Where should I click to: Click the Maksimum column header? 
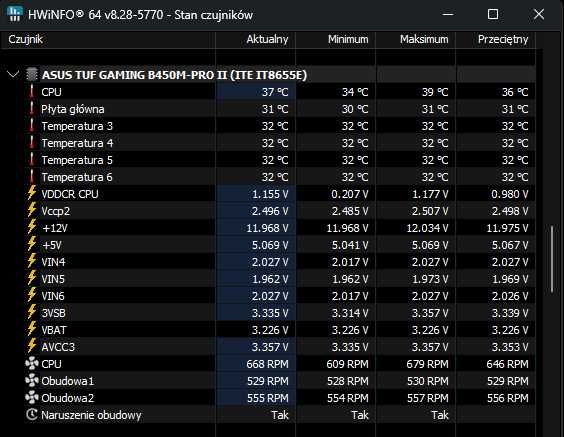pyautogui.click(x=415, y=39)
